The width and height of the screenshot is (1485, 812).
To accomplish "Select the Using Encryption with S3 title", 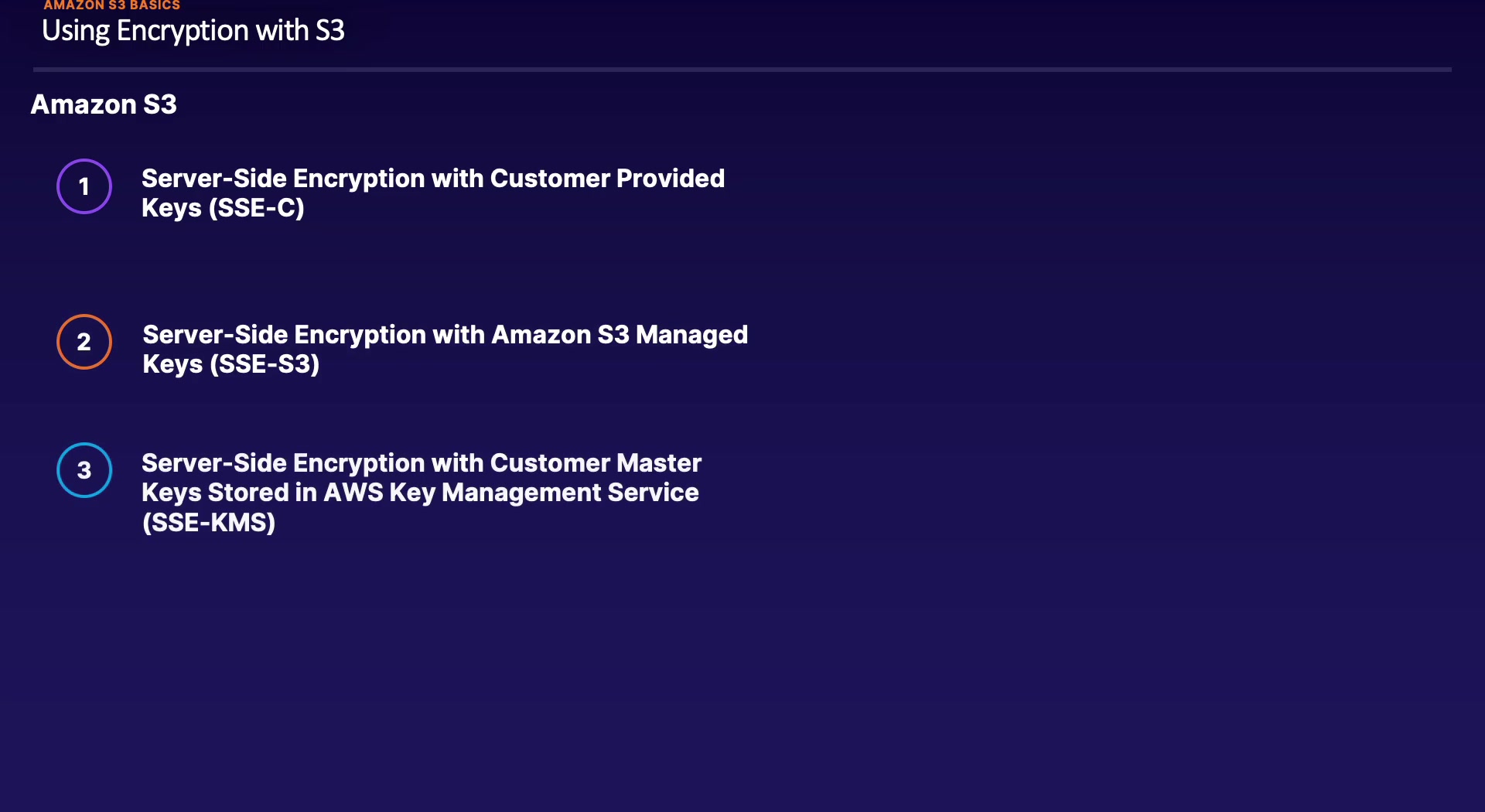I will click(x=193, y=31).
